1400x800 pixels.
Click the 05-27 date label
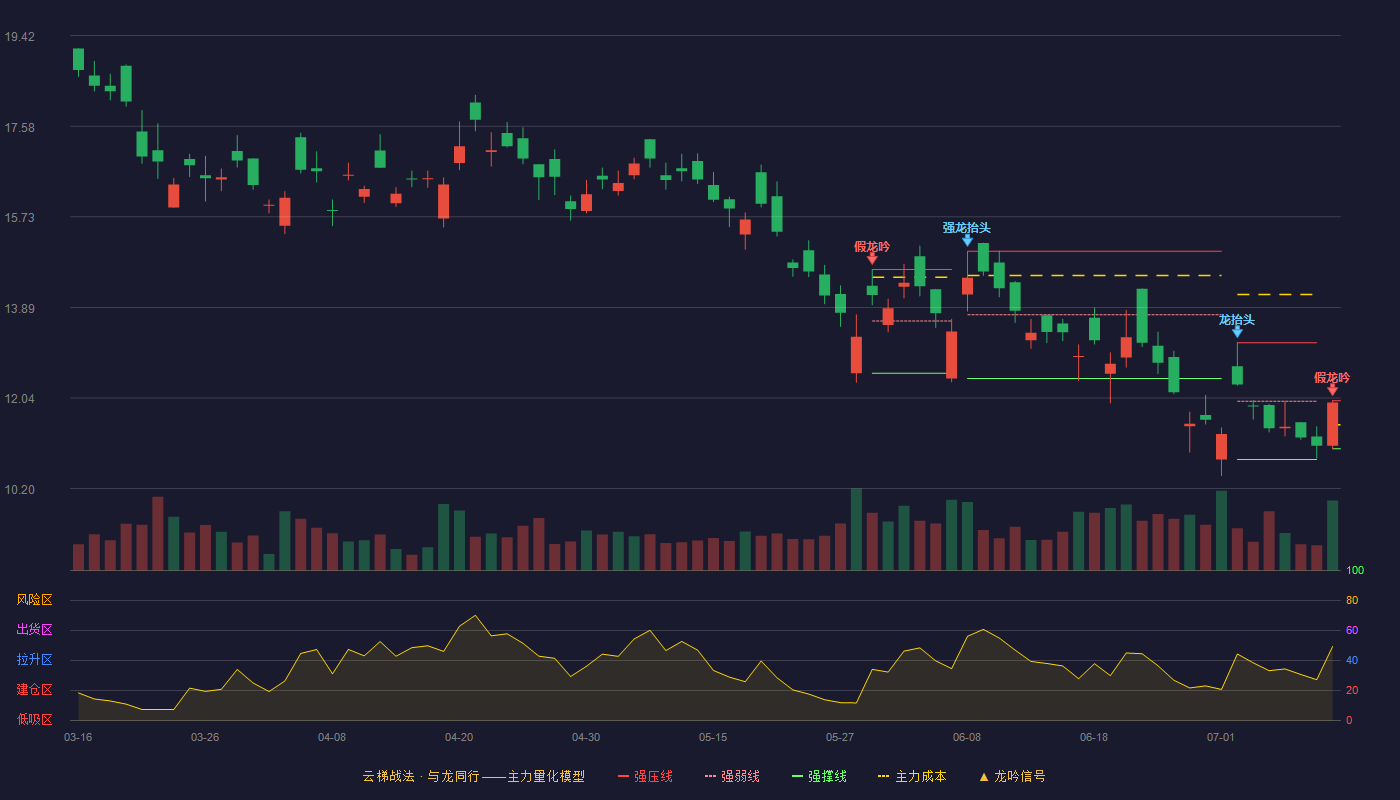(840, 737)
